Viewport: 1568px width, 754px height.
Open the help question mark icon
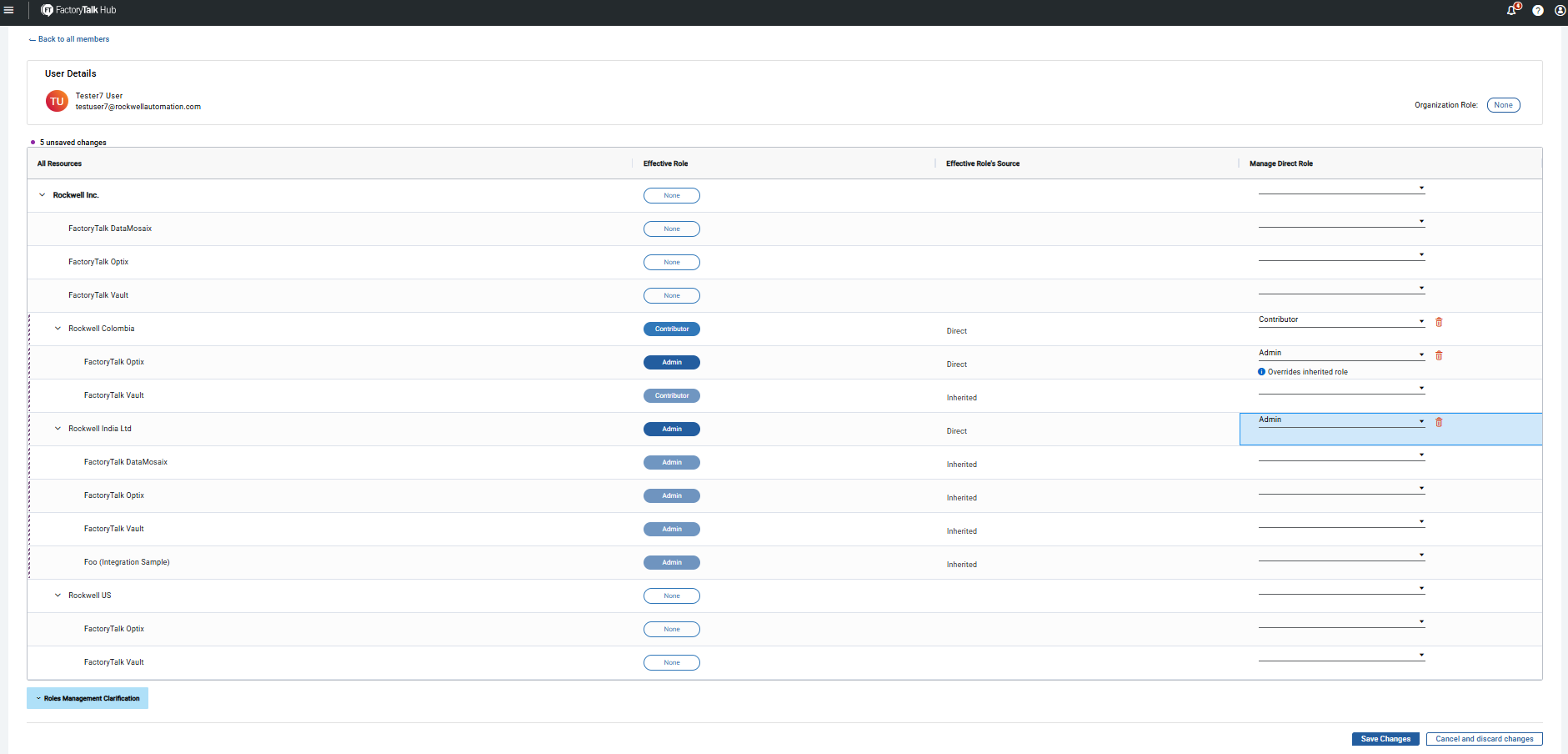[x=1538, y=11]
